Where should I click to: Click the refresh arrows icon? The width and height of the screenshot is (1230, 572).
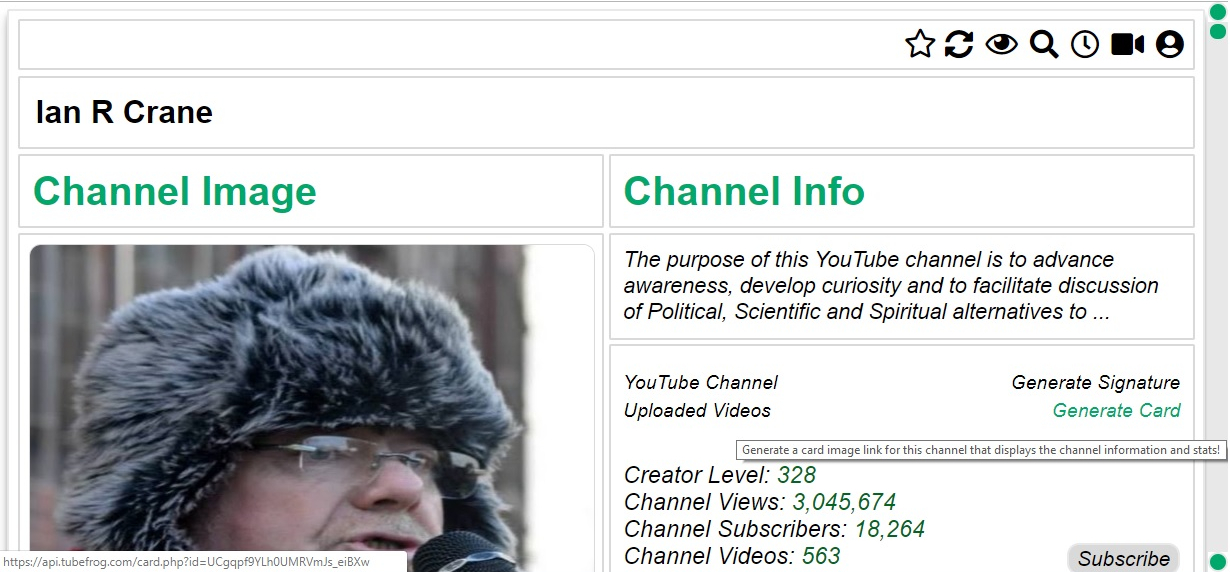click(959, 44)
